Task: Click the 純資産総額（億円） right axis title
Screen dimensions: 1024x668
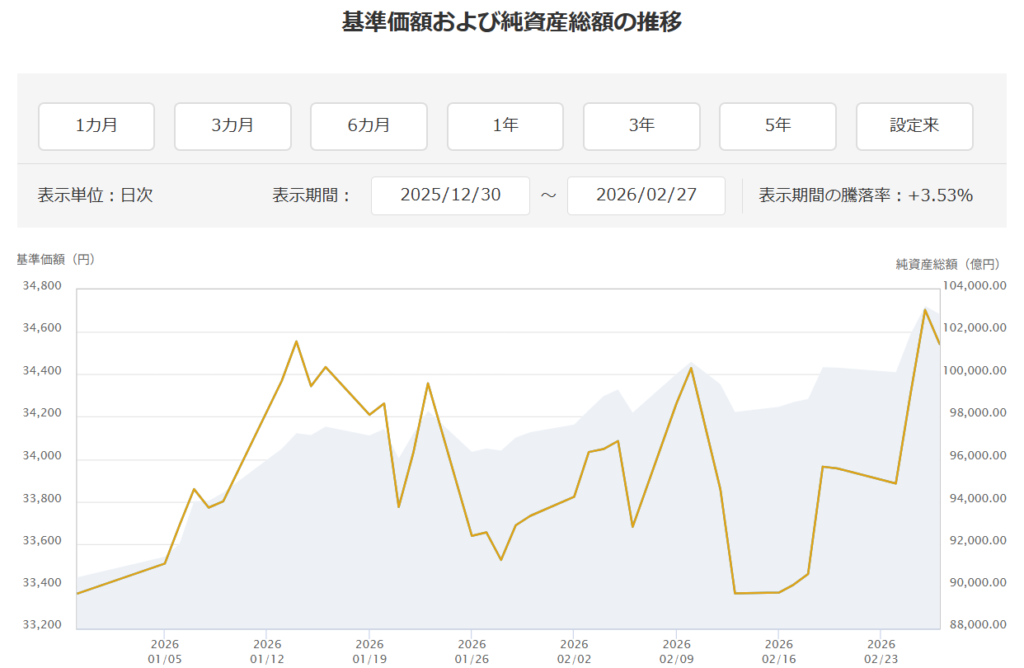Action: (x=946, y=264)
